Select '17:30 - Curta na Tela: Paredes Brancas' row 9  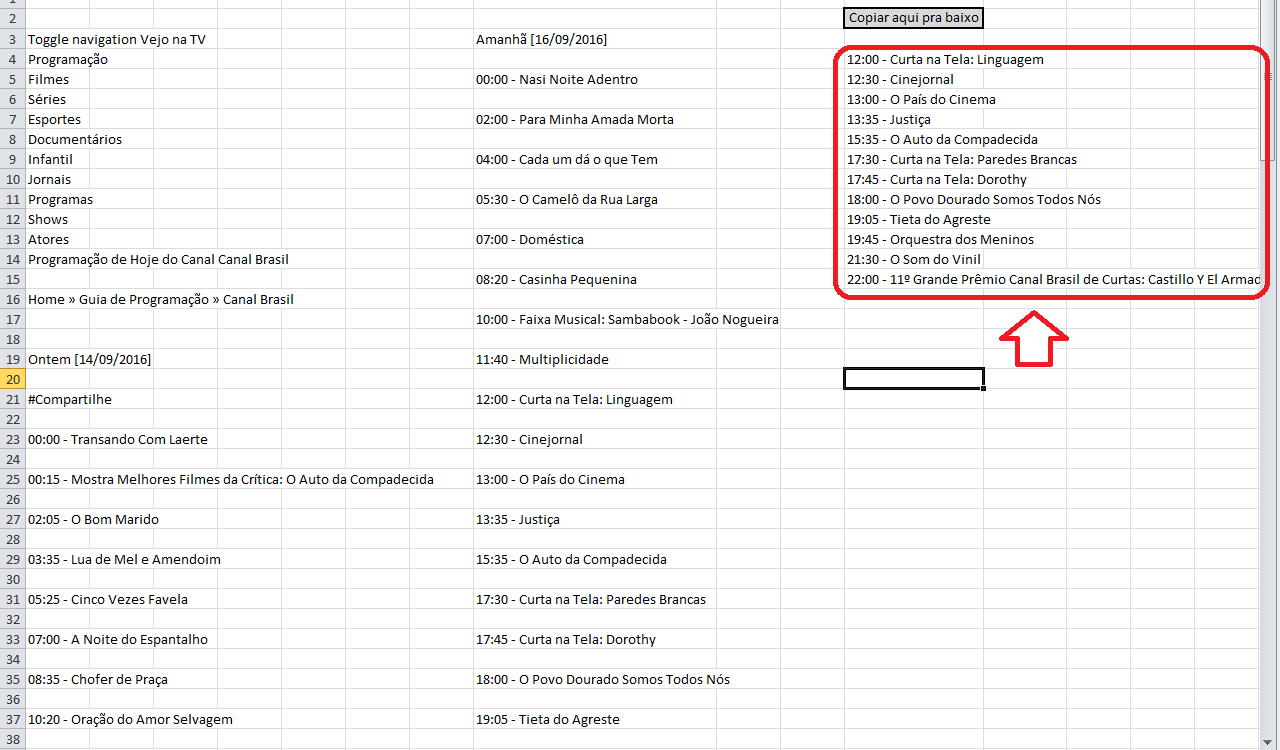962,159
